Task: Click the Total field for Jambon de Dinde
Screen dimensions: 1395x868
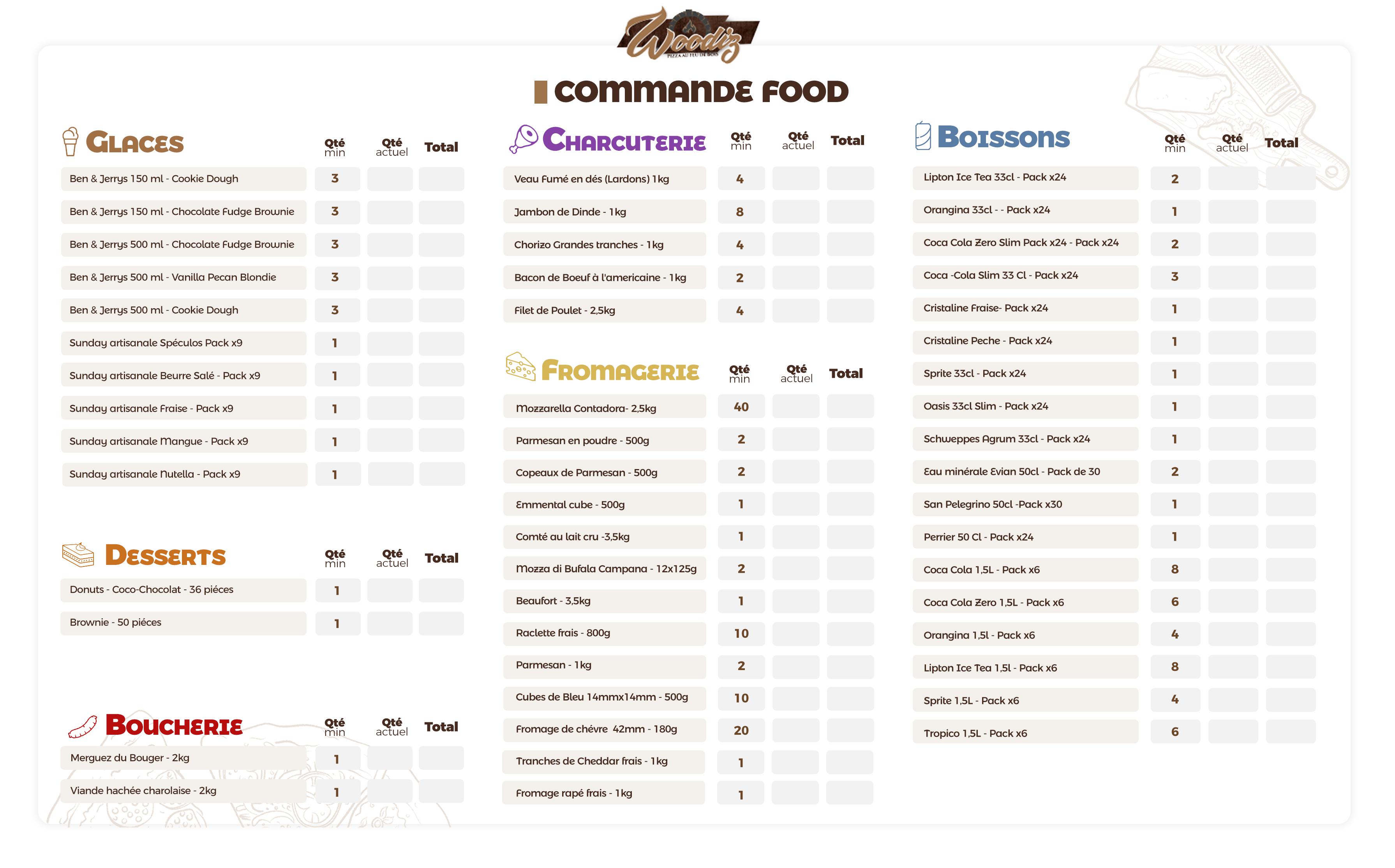Action: 850,212
